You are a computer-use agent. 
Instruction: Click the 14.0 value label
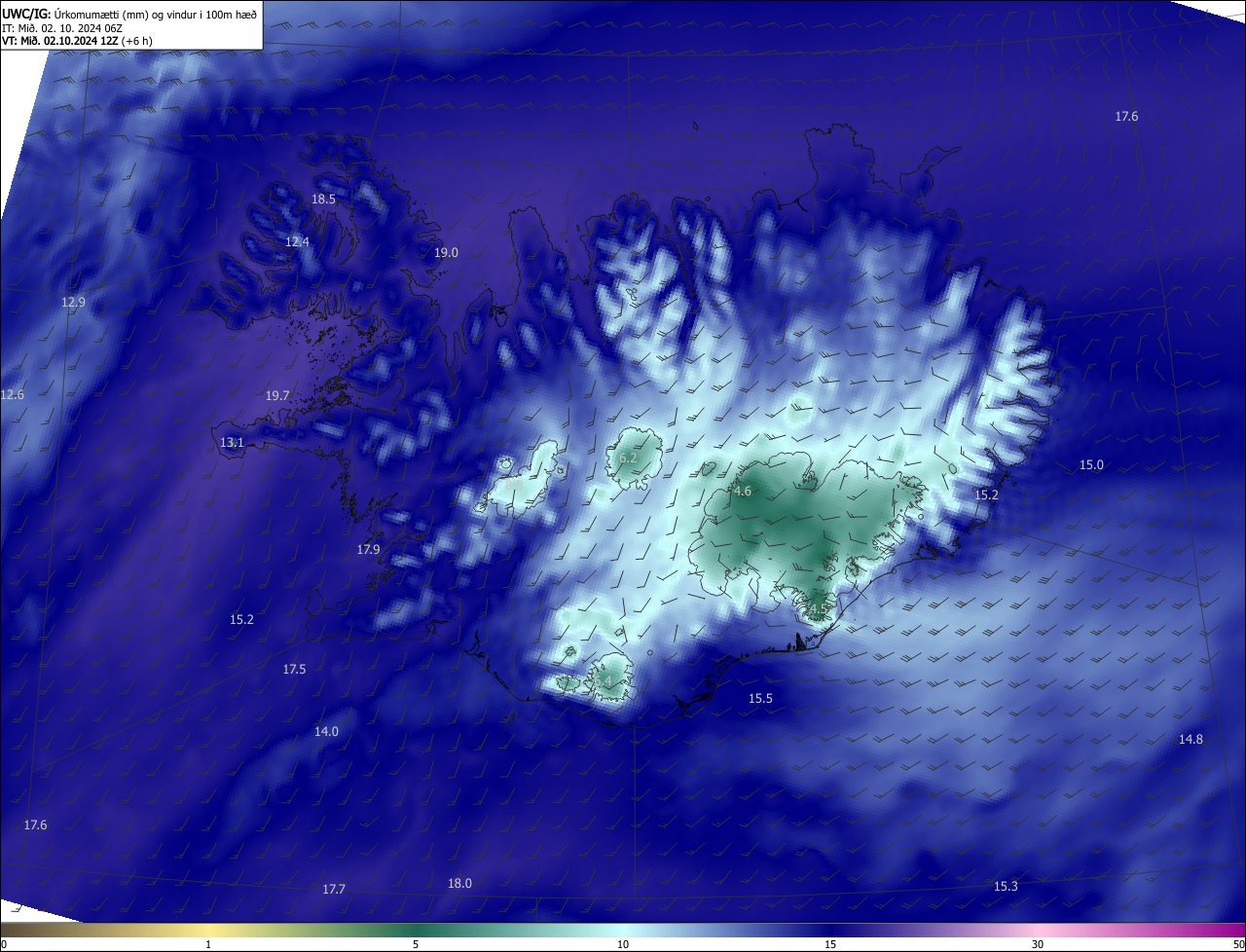[x=326, y=731]
